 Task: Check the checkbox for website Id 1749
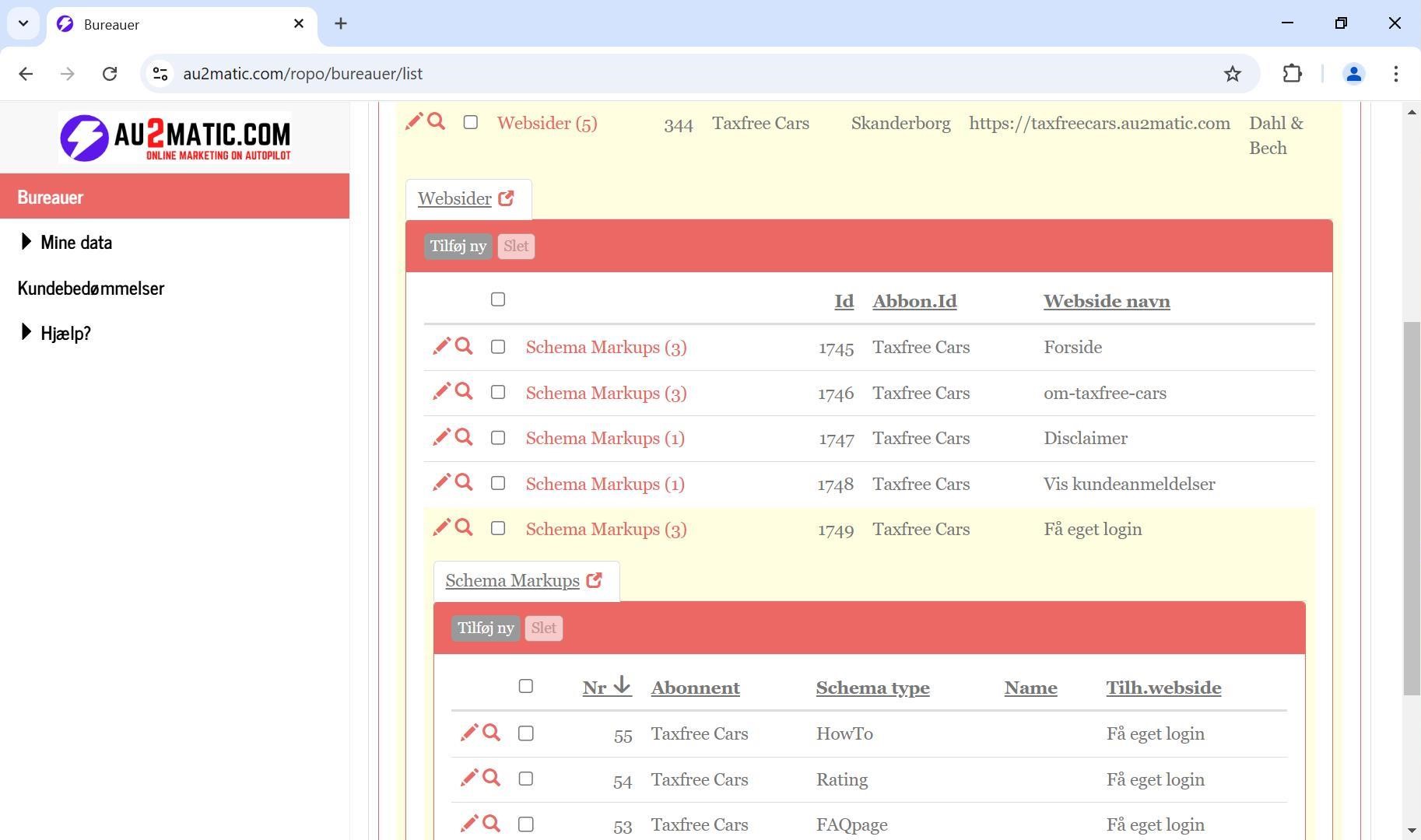(x=498, y=528)
